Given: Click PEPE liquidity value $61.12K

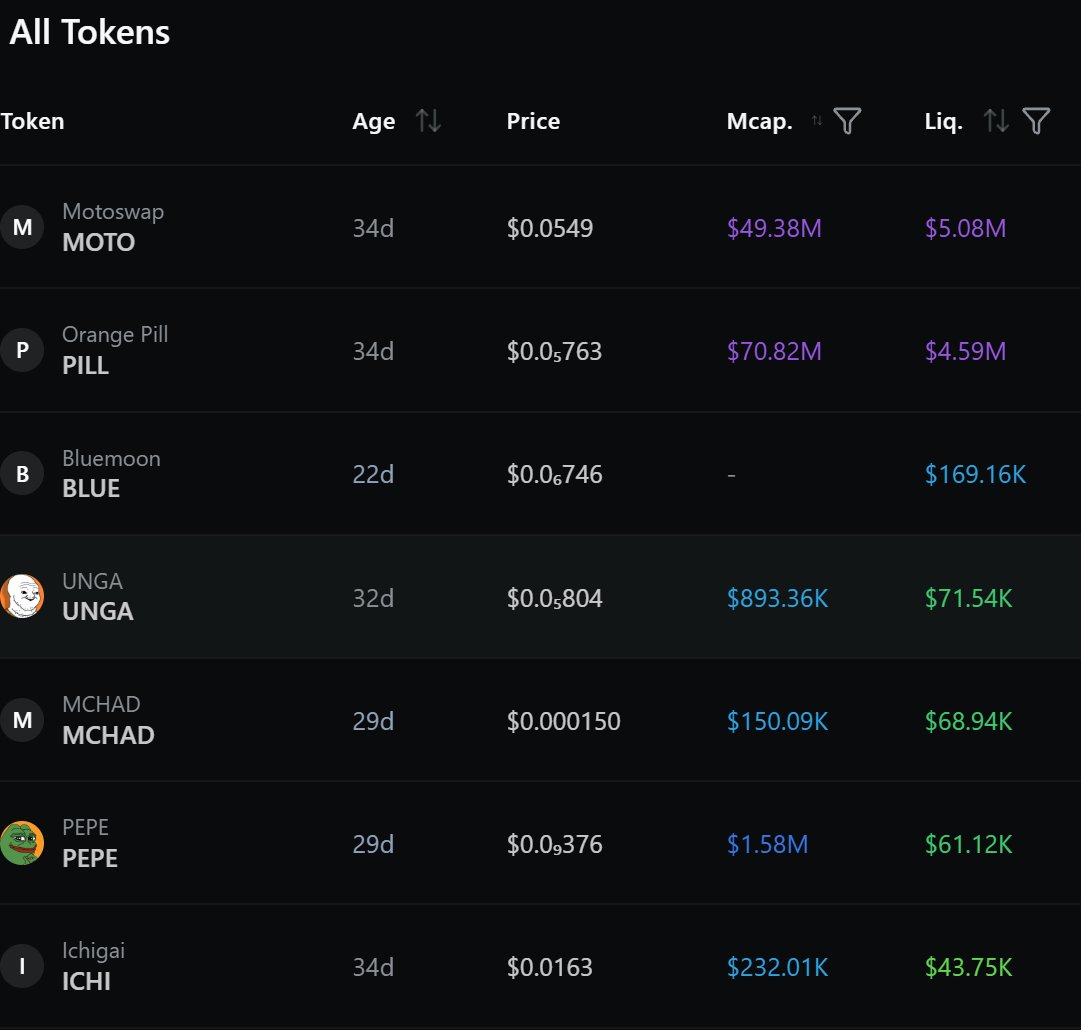Looking at the screenshot, I should point(968,844).
